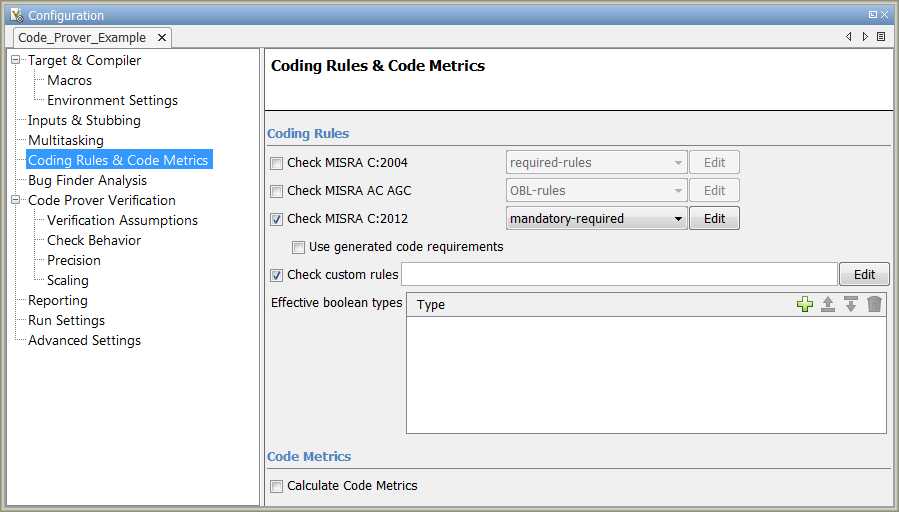Enable Calculate Code Metrics checkbox
The height and width of the screenshot is (512, 899).
point(277,486)
